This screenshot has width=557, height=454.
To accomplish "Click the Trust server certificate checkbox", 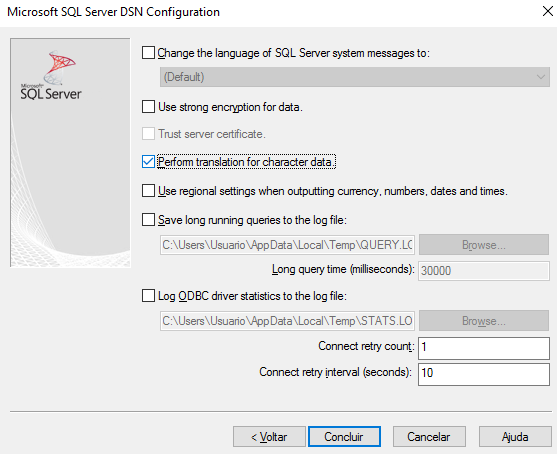I will [148, 134].
